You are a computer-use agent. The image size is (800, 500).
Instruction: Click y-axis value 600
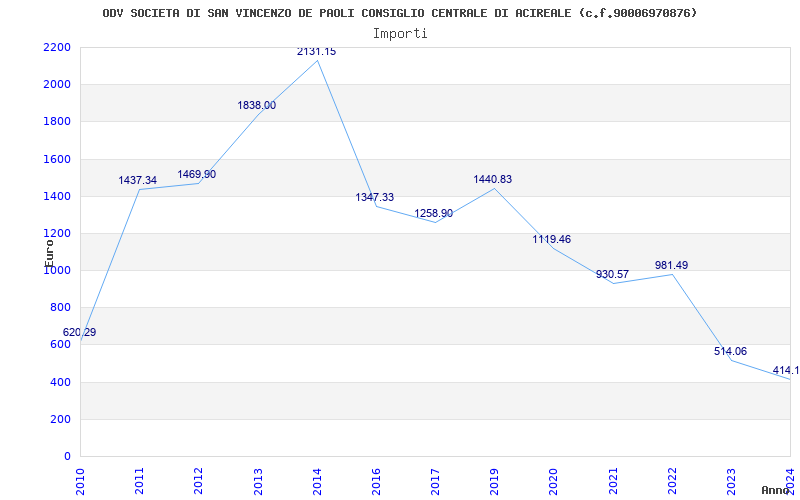coord(61,345)
